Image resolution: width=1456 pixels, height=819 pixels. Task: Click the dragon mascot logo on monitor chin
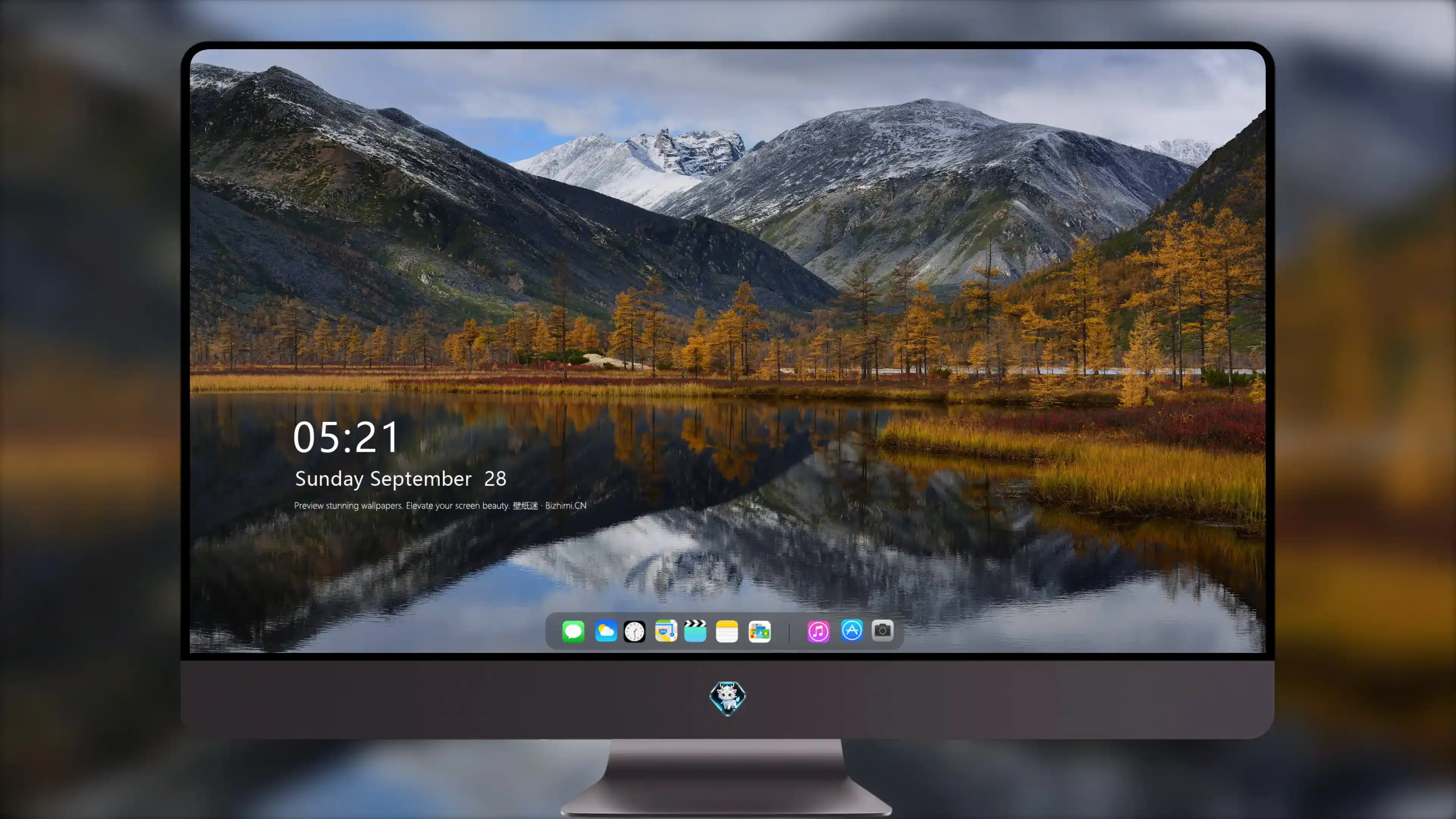click(728, 698)
